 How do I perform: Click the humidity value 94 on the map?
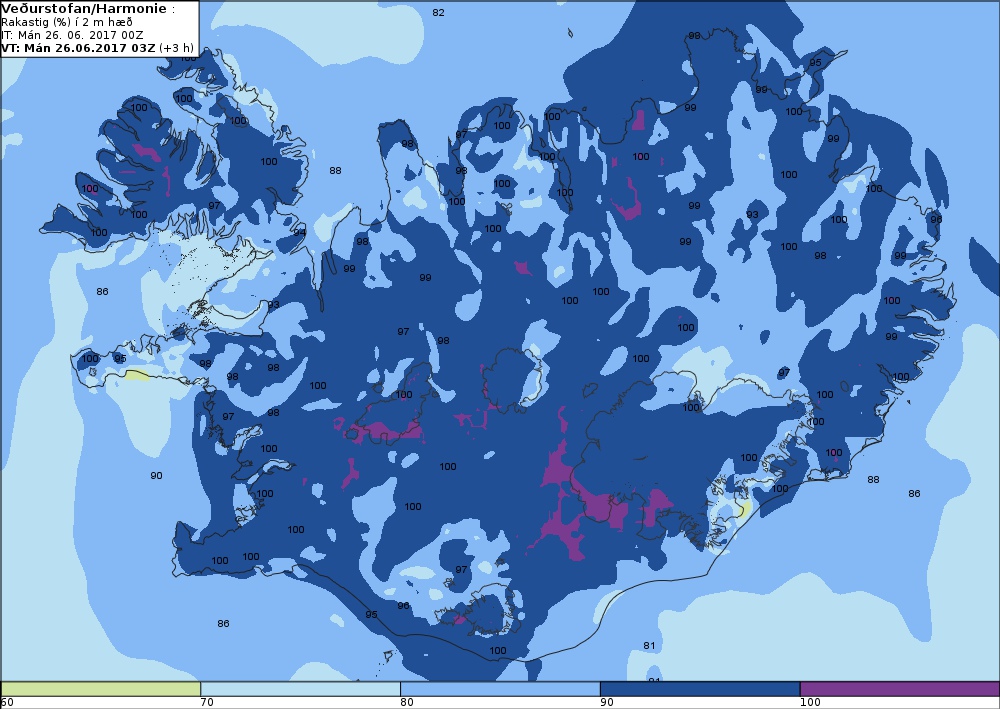[x=300, y=233]
